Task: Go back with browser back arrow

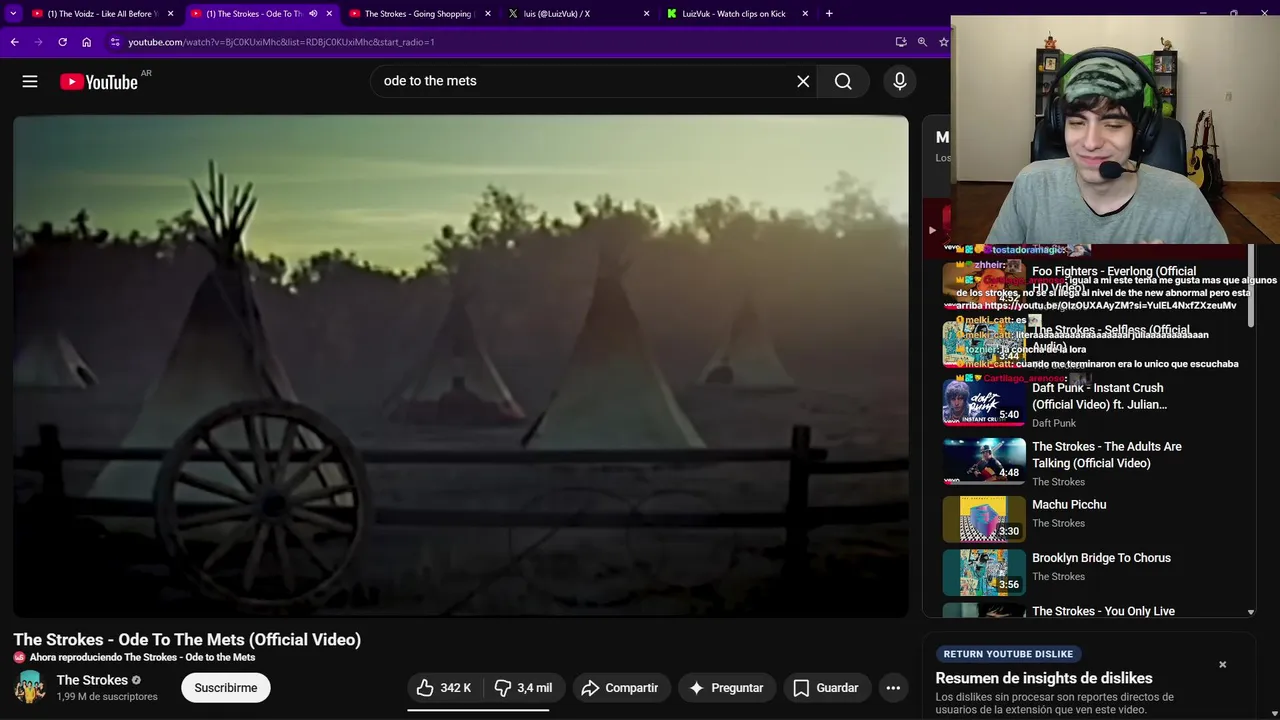Action: [x=14, y=42]
